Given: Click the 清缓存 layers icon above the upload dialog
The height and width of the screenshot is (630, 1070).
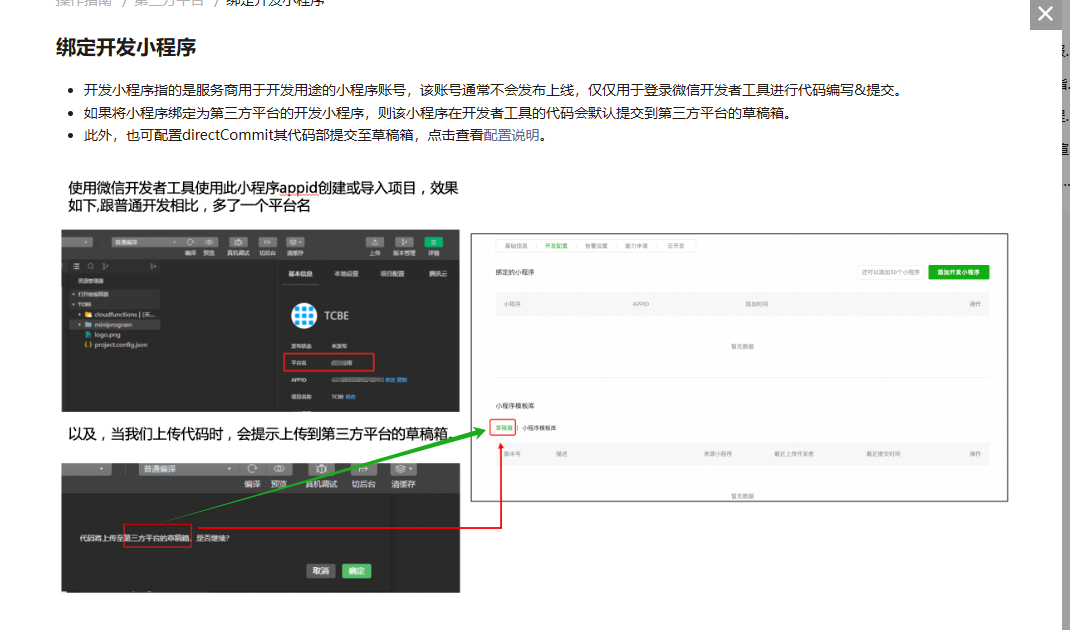Looking at the screenshot, I should [x=403, y=468].
